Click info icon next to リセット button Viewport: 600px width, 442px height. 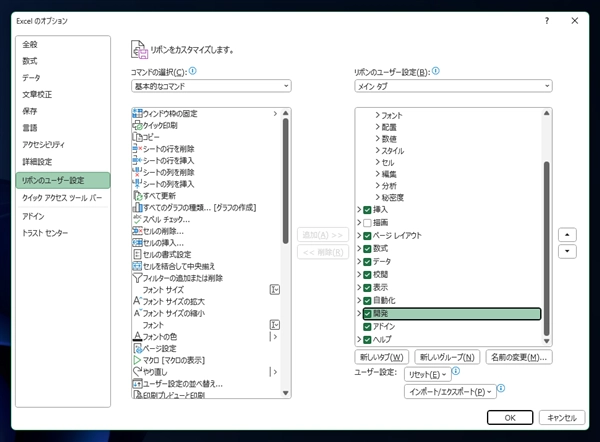456,371
